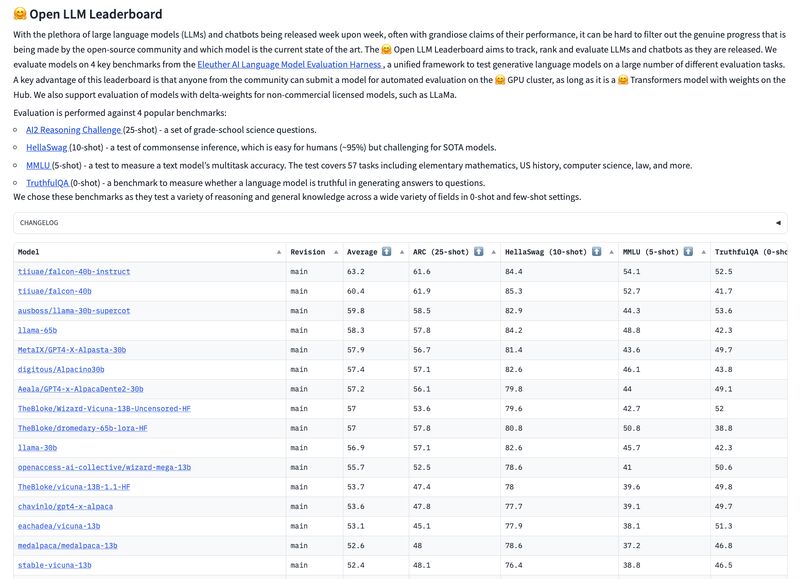
Task: Open MetaIX/GPT4-X-Alpasta-30b model link
Action: pos(72,350)
